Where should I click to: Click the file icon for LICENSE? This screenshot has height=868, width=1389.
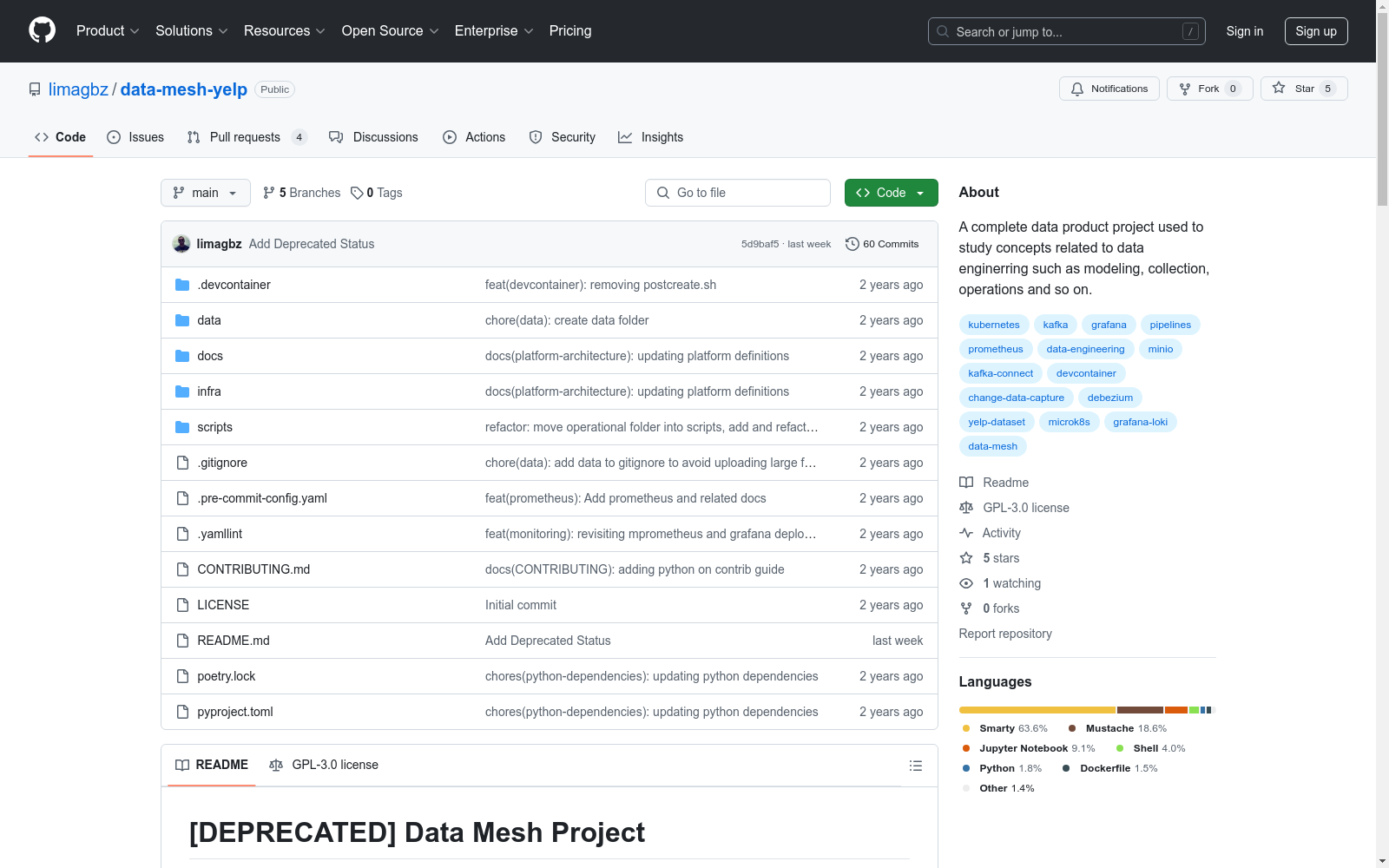point(182,605)
